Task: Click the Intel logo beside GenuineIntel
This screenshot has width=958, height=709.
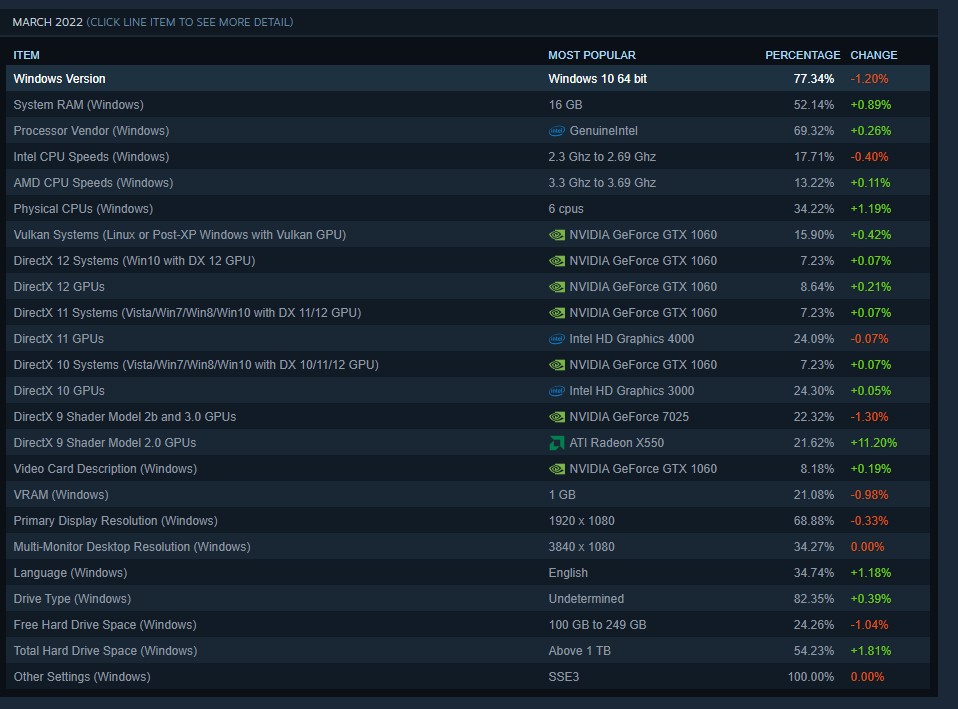Action: click(557, 131)
